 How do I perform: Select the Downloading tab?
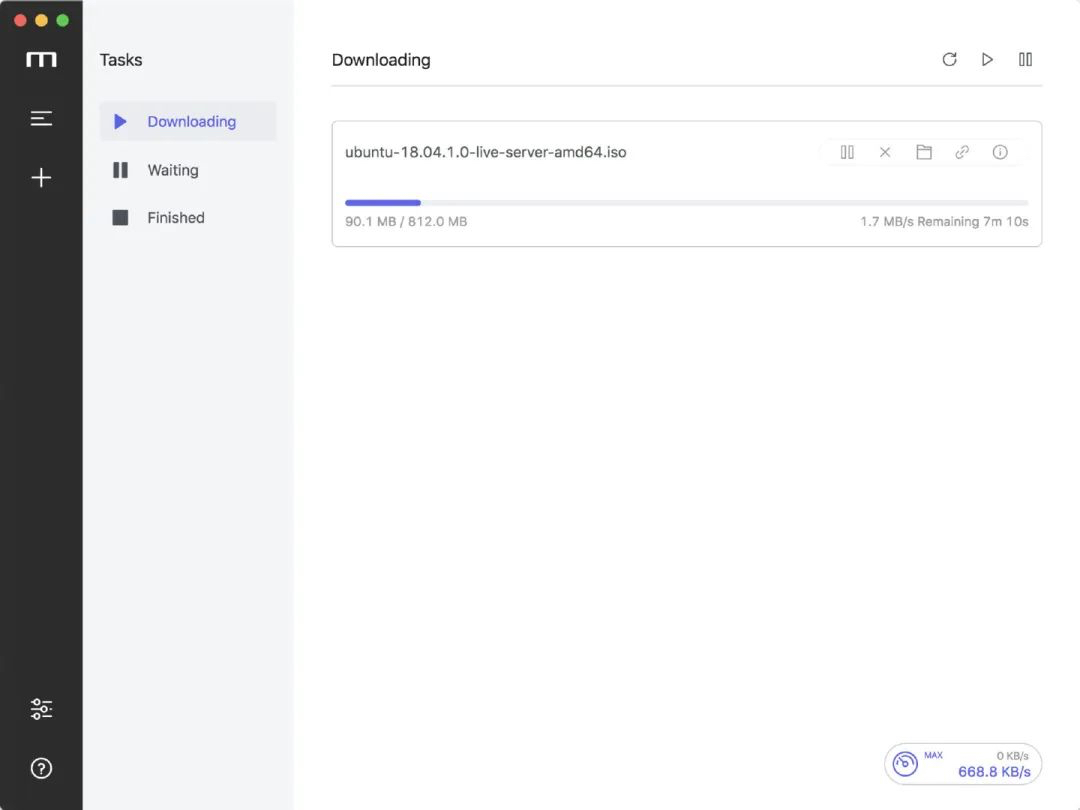point(190,122)
